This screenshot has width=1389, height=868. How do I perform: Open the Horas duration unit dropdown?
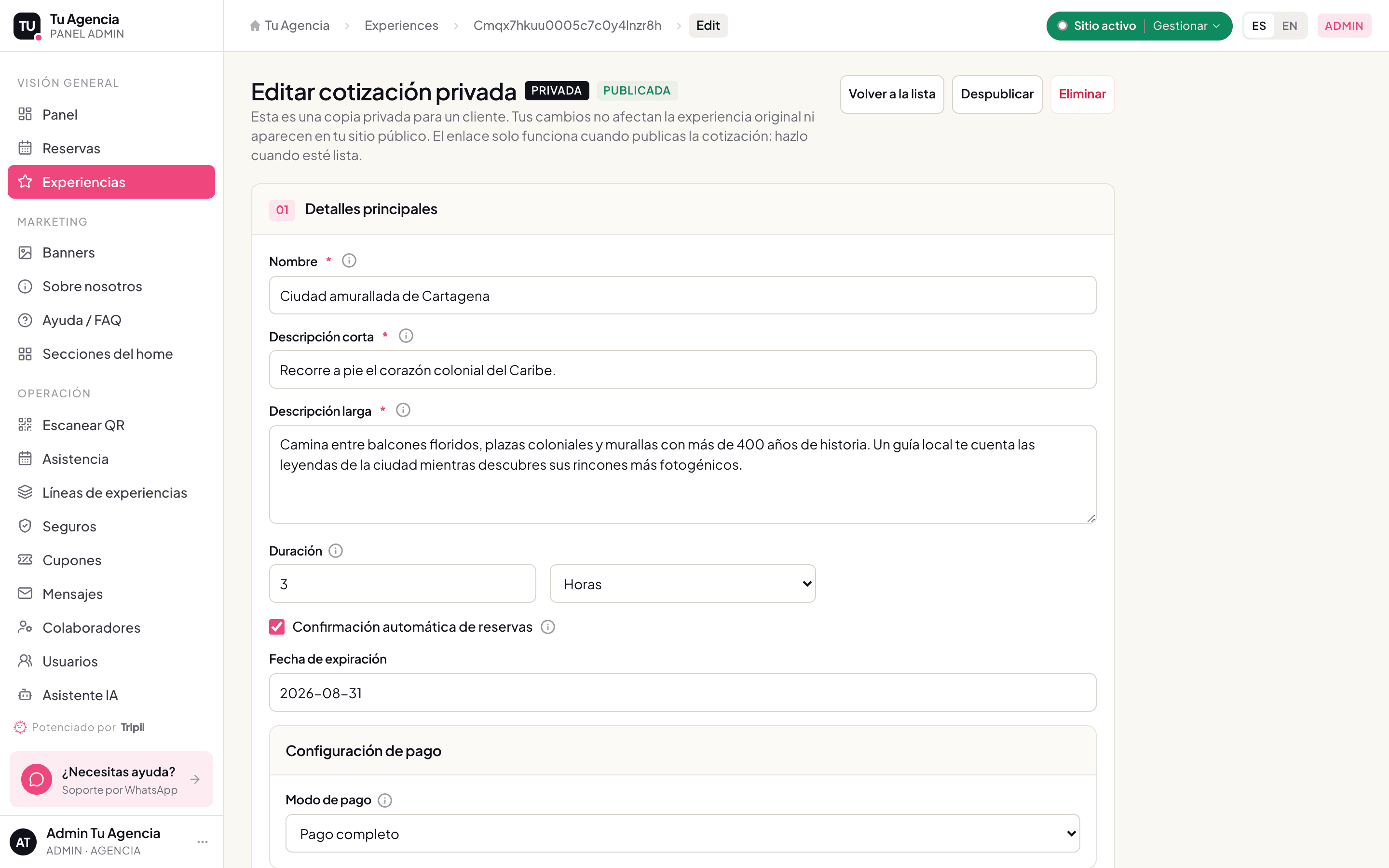click(x=682, y=584)
